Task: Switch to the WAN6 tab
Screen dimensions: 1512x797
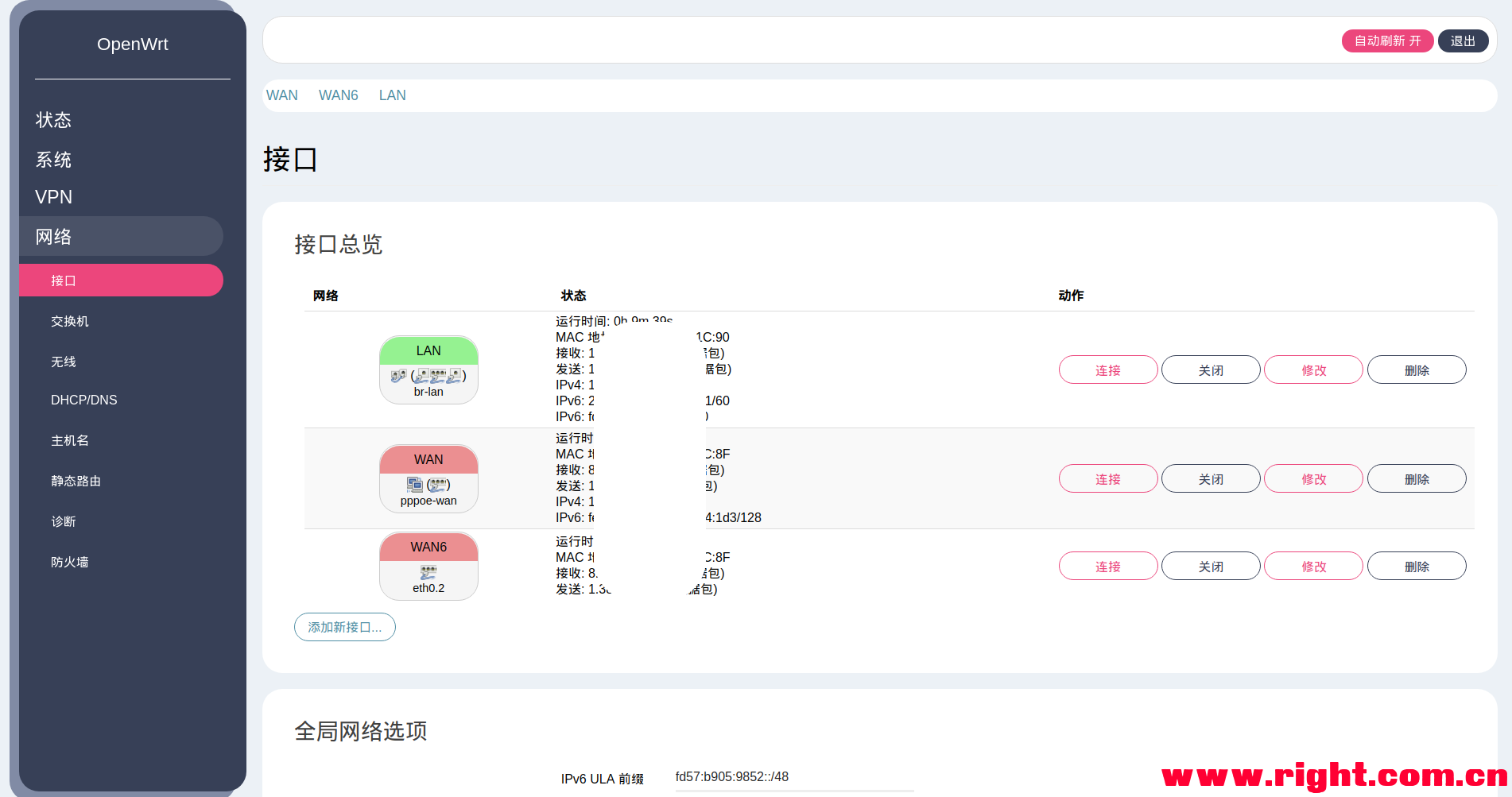Action: 339,95
